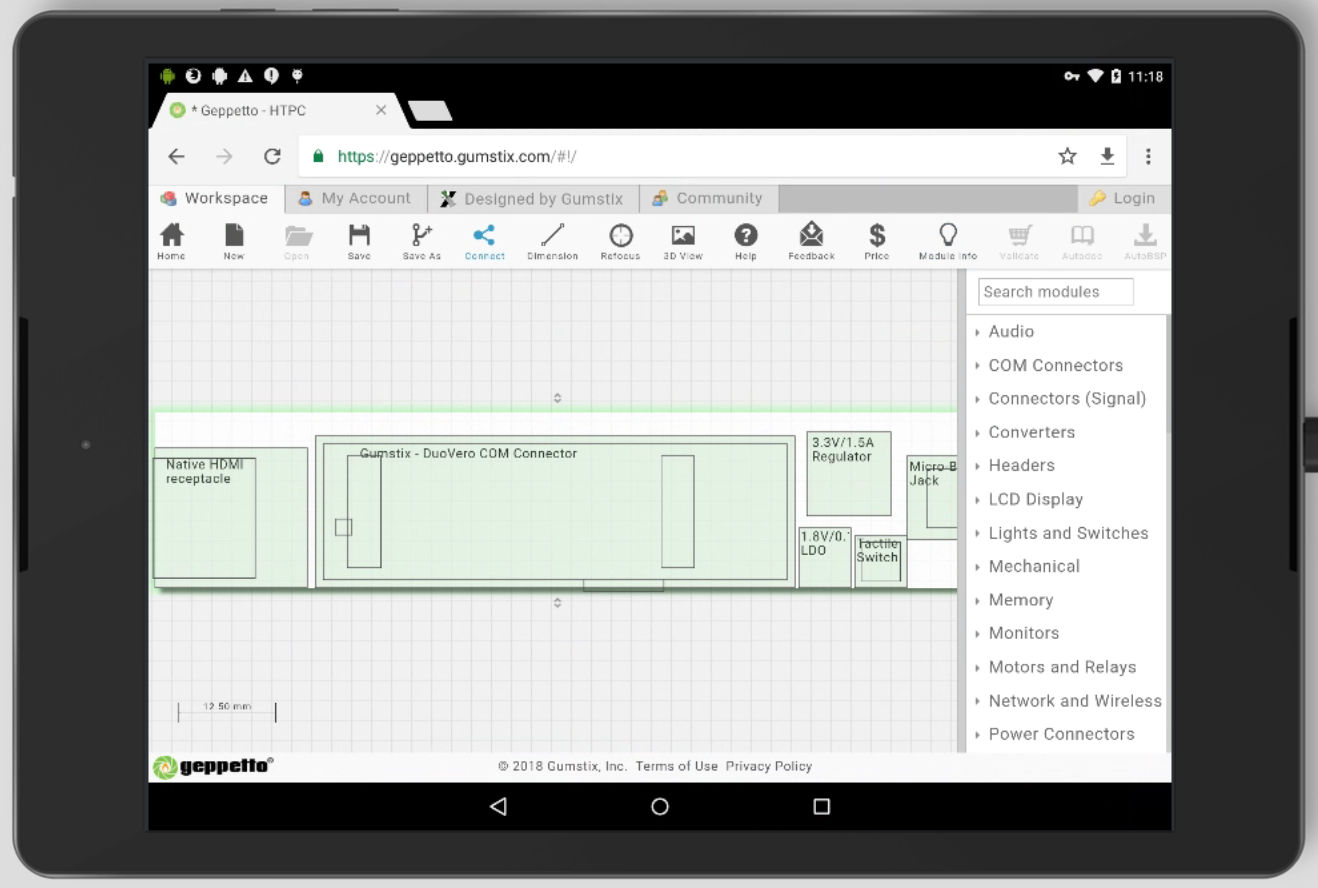Select the 1.8V LDO module
1318x888 pixels.
825,558
